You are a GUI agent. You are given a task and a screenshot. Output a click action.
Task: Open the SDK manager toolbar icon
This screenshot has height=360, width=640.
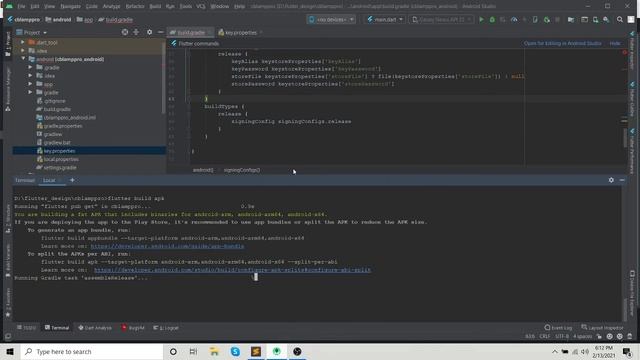point(606,20)
